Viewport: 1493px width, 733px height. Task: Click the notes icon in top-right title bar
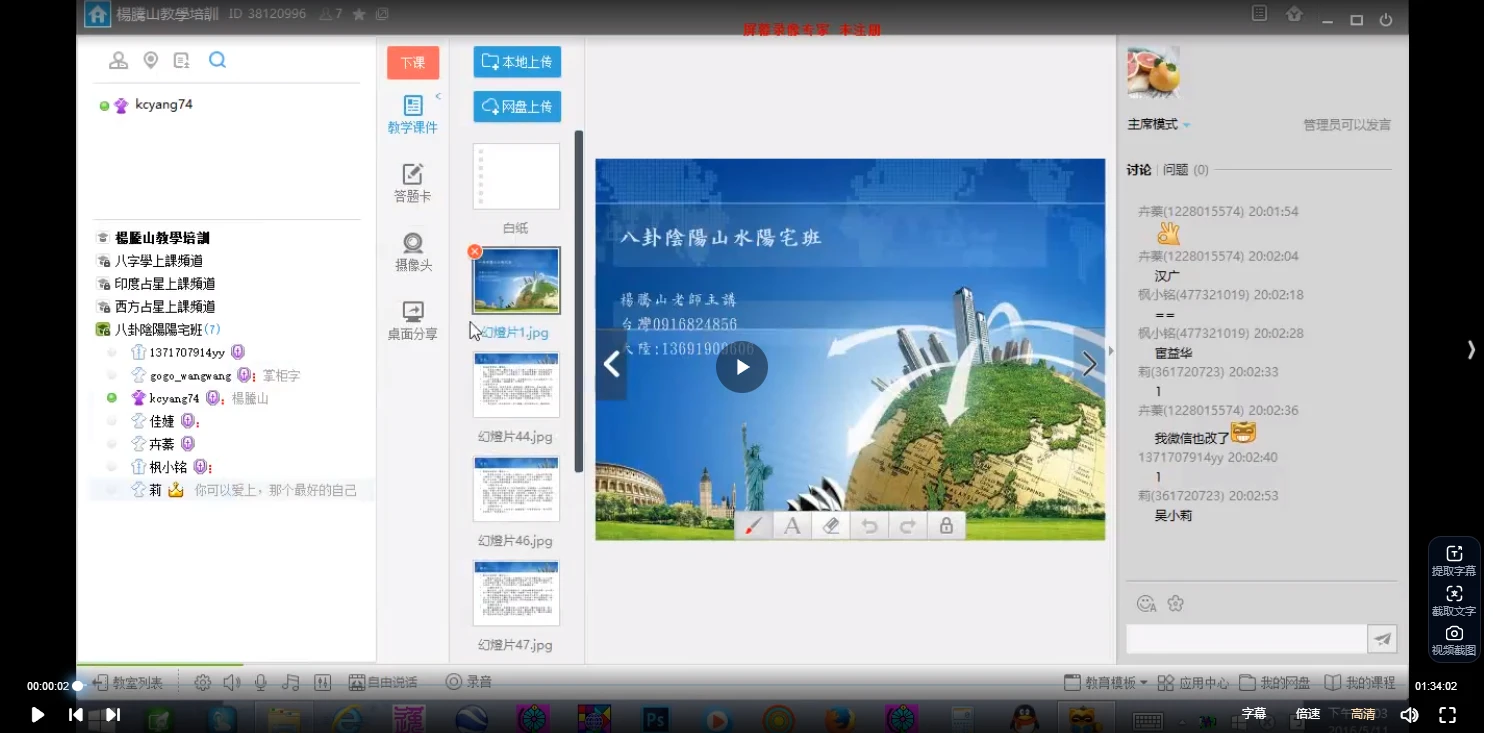tap(1260, 14)
